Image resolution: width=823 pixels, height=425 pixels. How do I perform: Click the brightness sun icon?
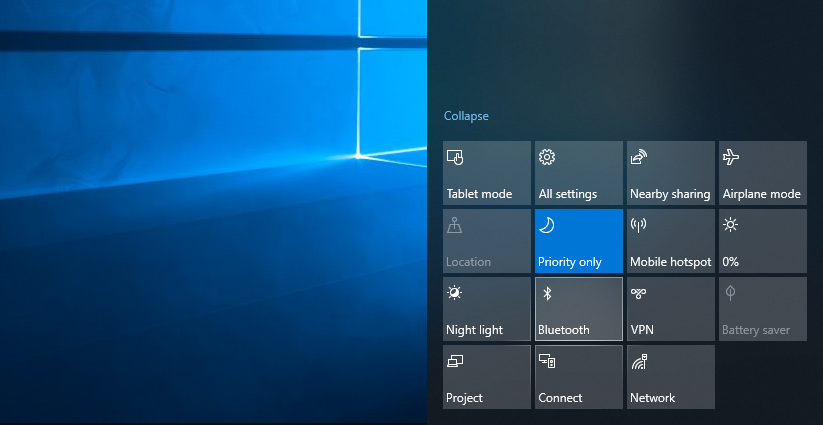click(x=730, y=225)
